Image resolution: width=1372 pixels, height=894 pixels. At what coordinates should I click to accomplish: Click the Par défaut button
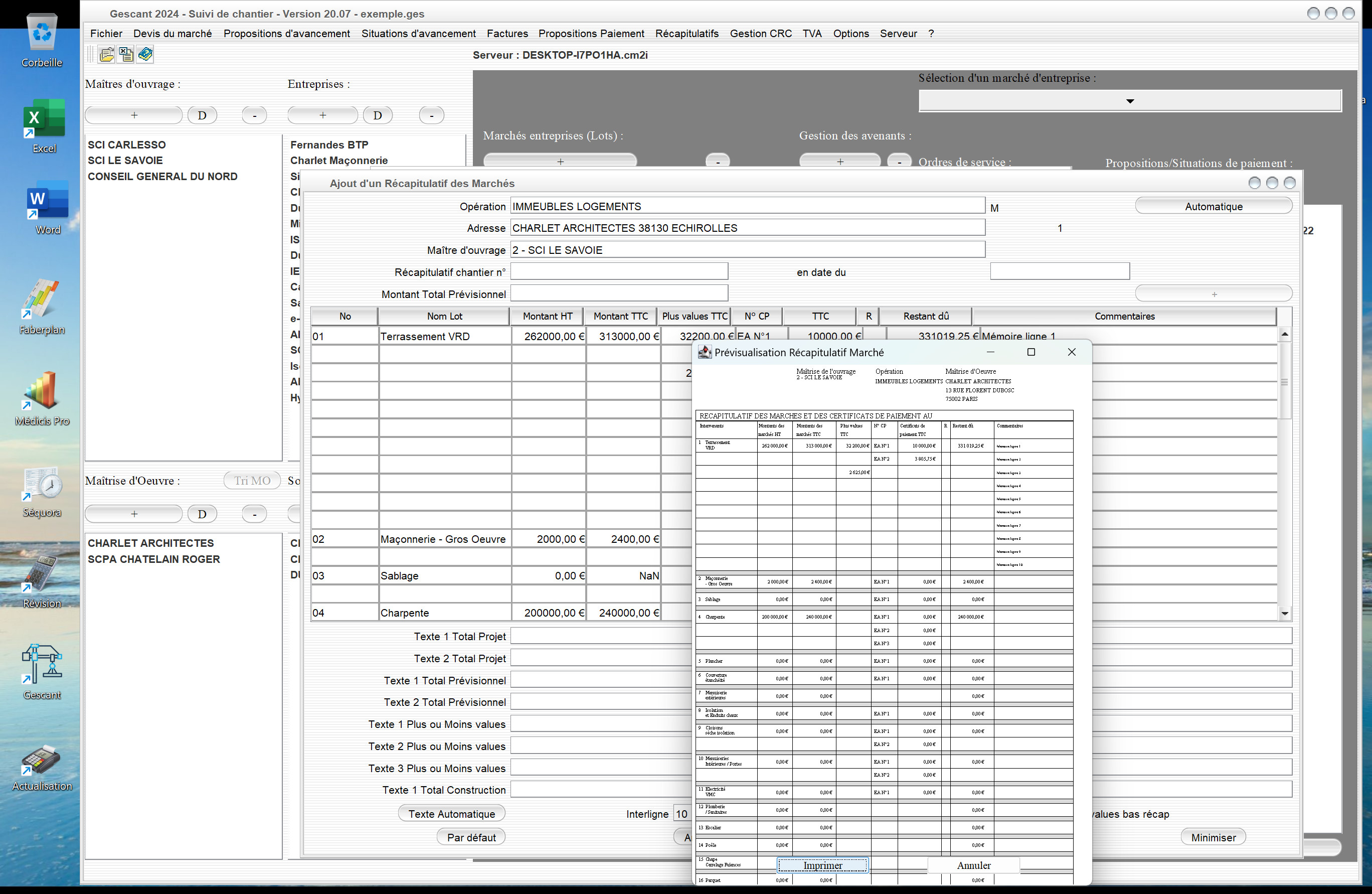471,837
